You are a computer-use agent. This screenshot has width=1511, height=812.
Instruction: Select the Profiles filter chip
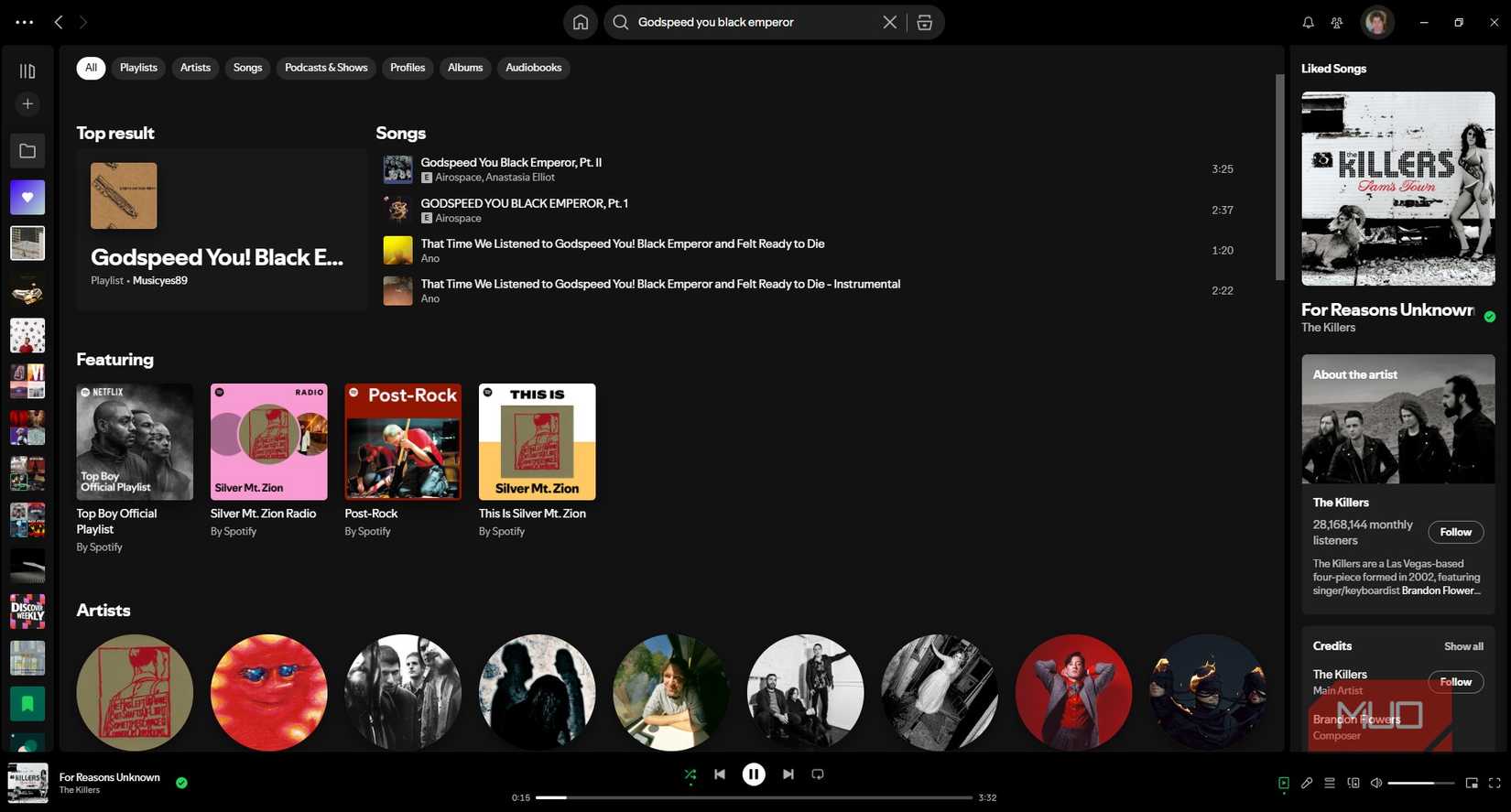click(x=408, y=68)
